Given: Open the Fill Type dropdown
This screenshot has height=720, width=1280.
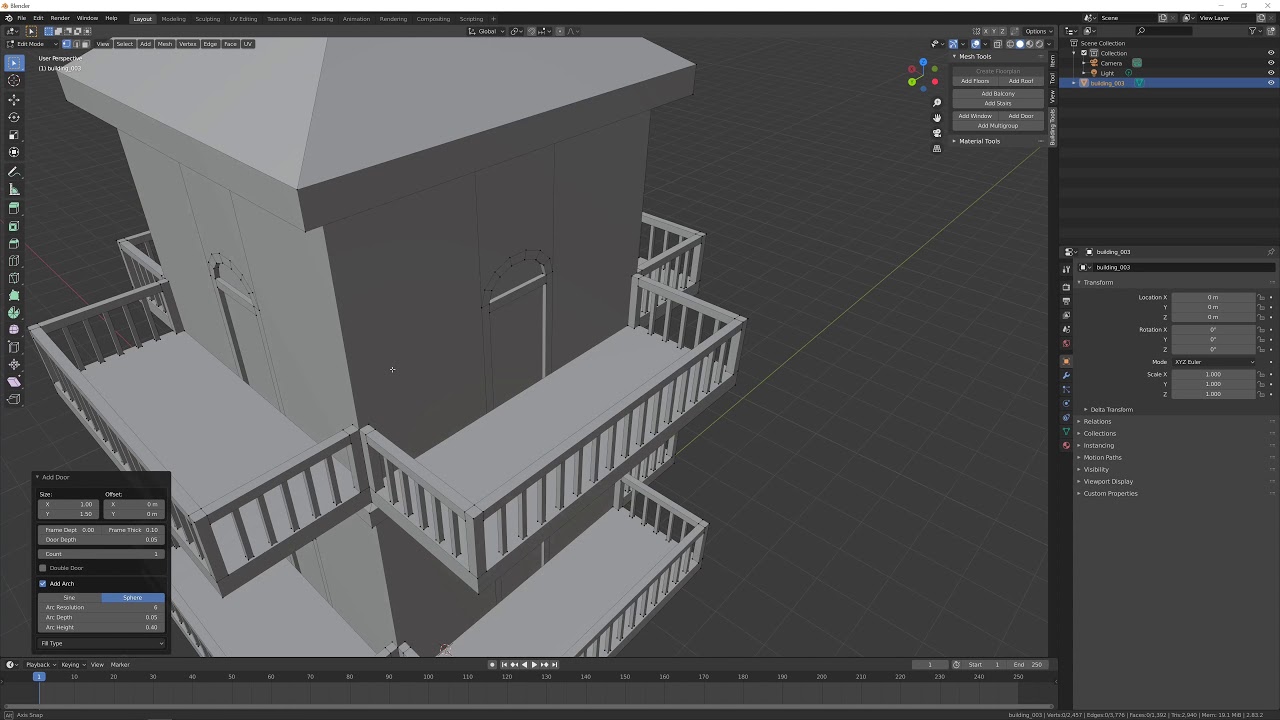Looking at the screenshot, I should coord(101,643).
